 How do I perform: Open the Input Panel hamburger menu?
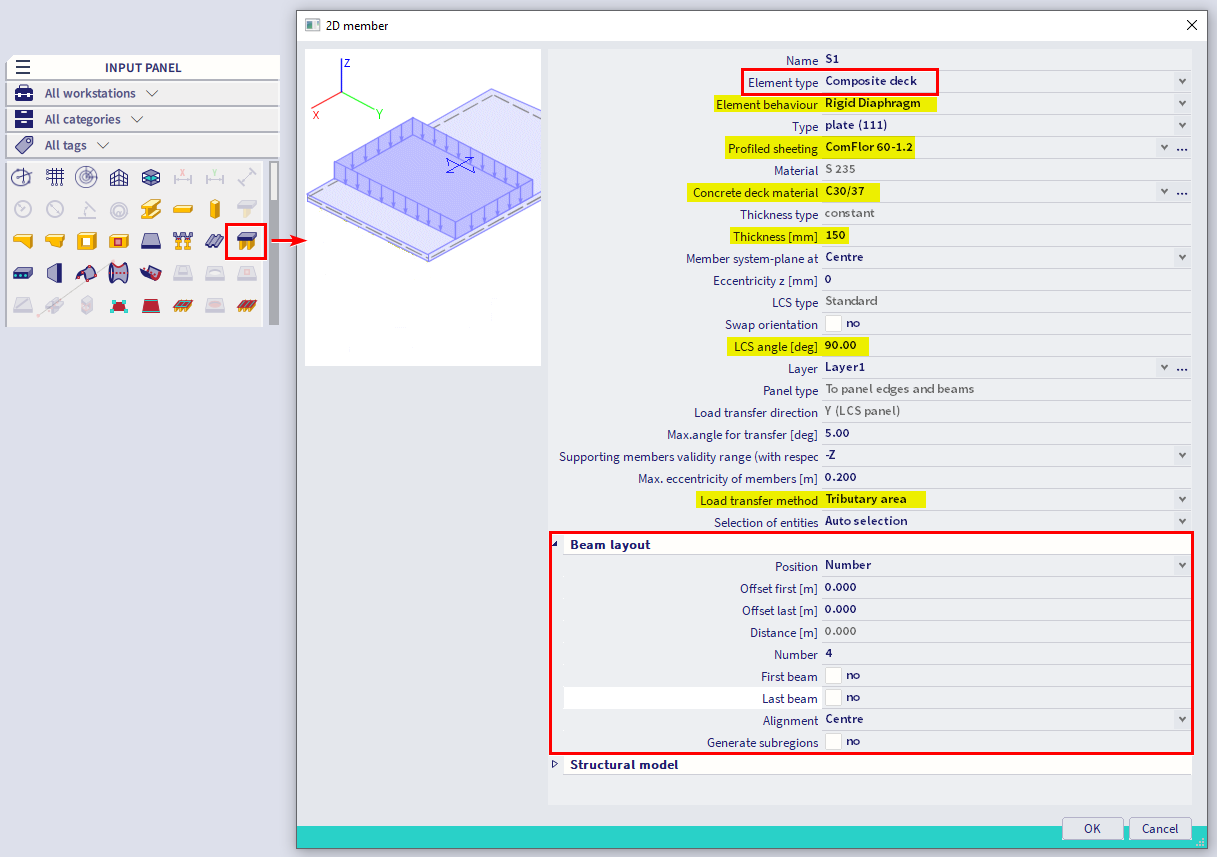(x=23, y=67)
